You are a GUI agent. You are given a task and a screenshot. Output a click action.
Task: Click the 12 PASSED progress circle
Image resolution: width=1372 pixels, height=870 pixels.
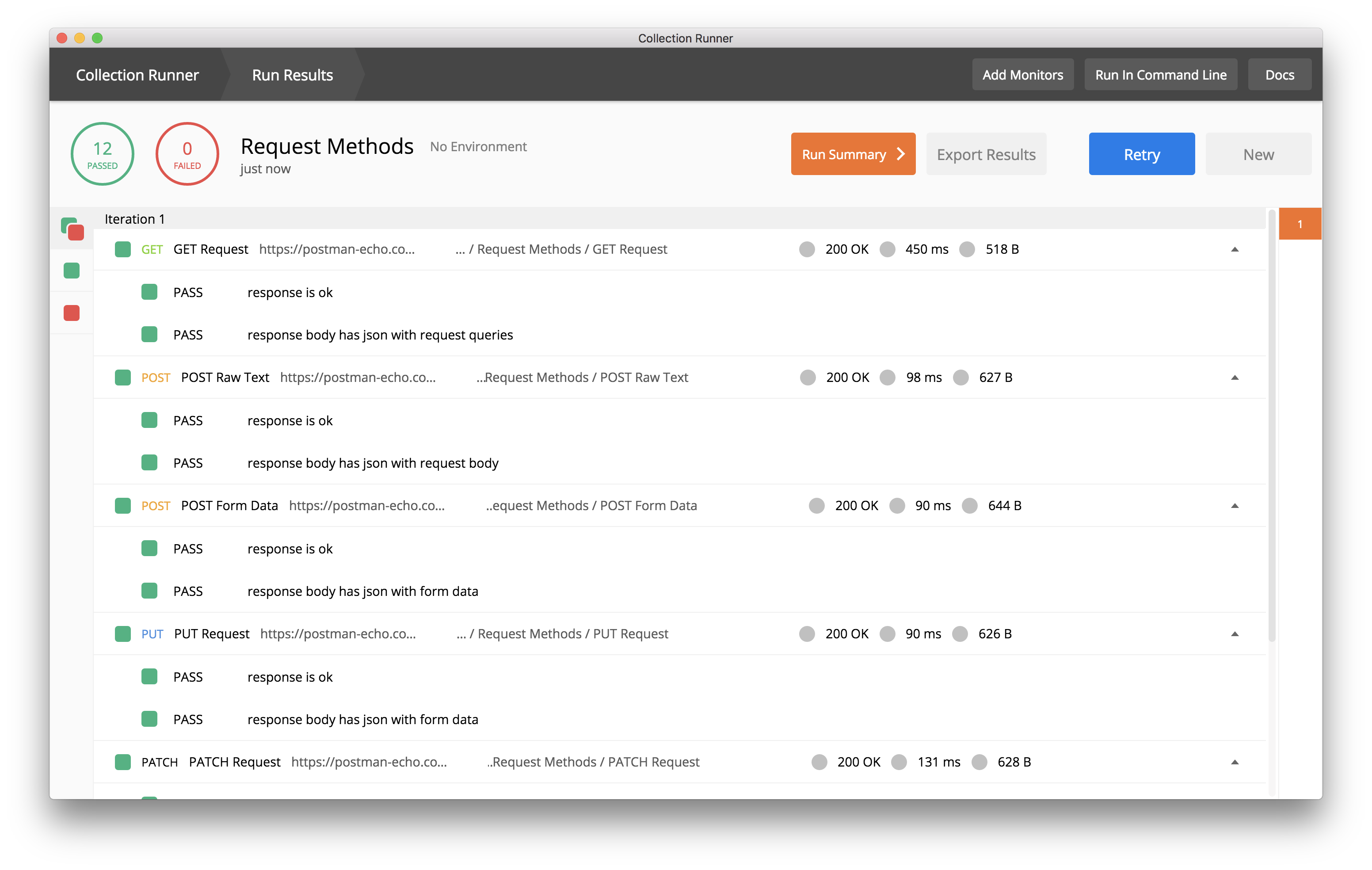click(x=103, y=153)
